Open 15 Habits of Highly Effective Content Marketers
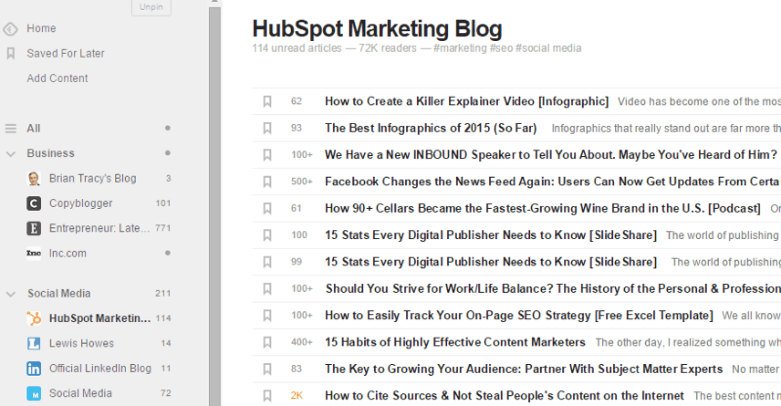 tap(455, 342)
